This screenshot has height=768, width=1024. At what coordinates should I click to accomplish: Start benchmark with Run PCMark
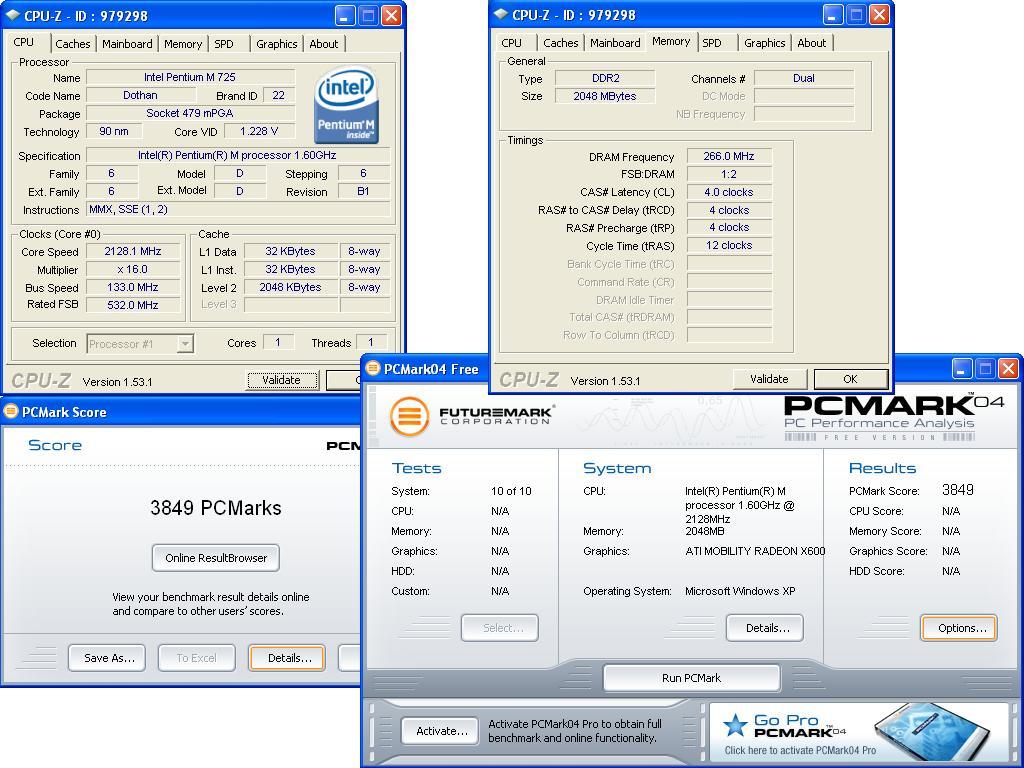692,678
